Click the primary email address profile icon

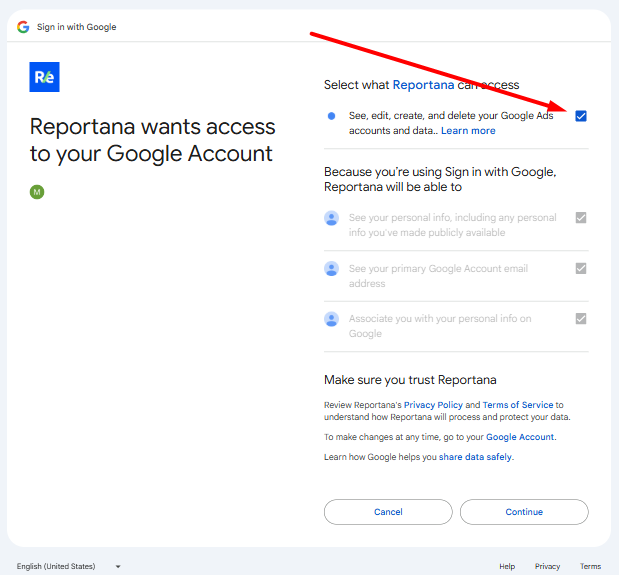pyautogui.click(x=332, y=269)
